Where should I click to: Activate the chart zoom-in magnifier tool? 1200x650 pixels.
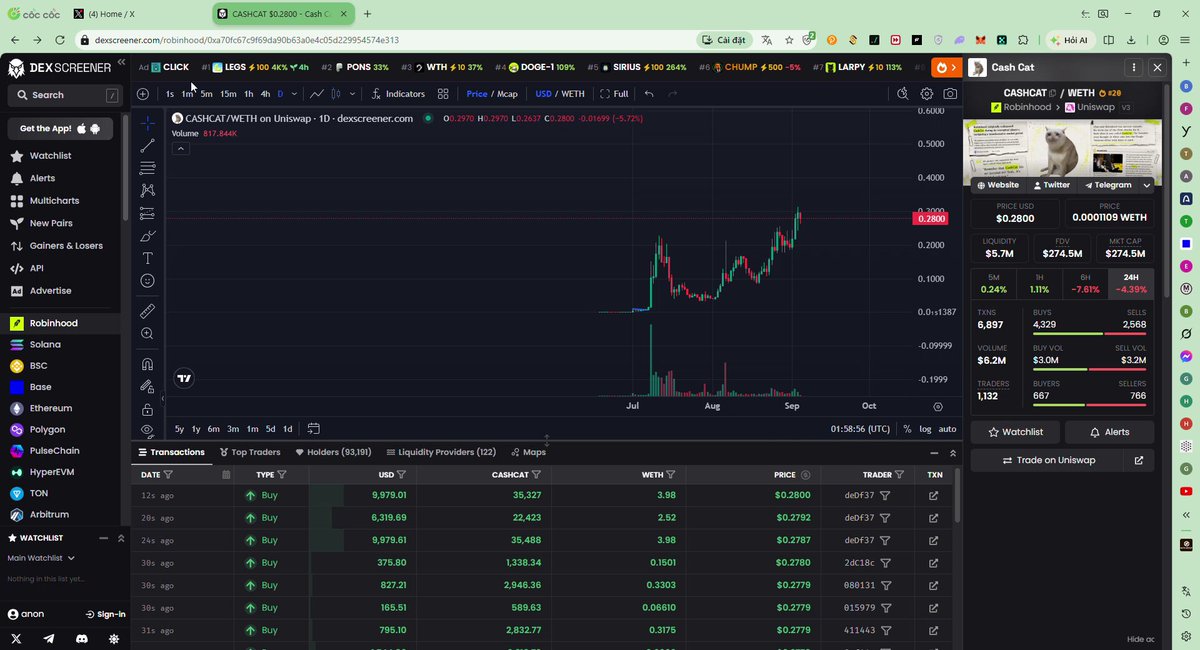click(148, 334)
